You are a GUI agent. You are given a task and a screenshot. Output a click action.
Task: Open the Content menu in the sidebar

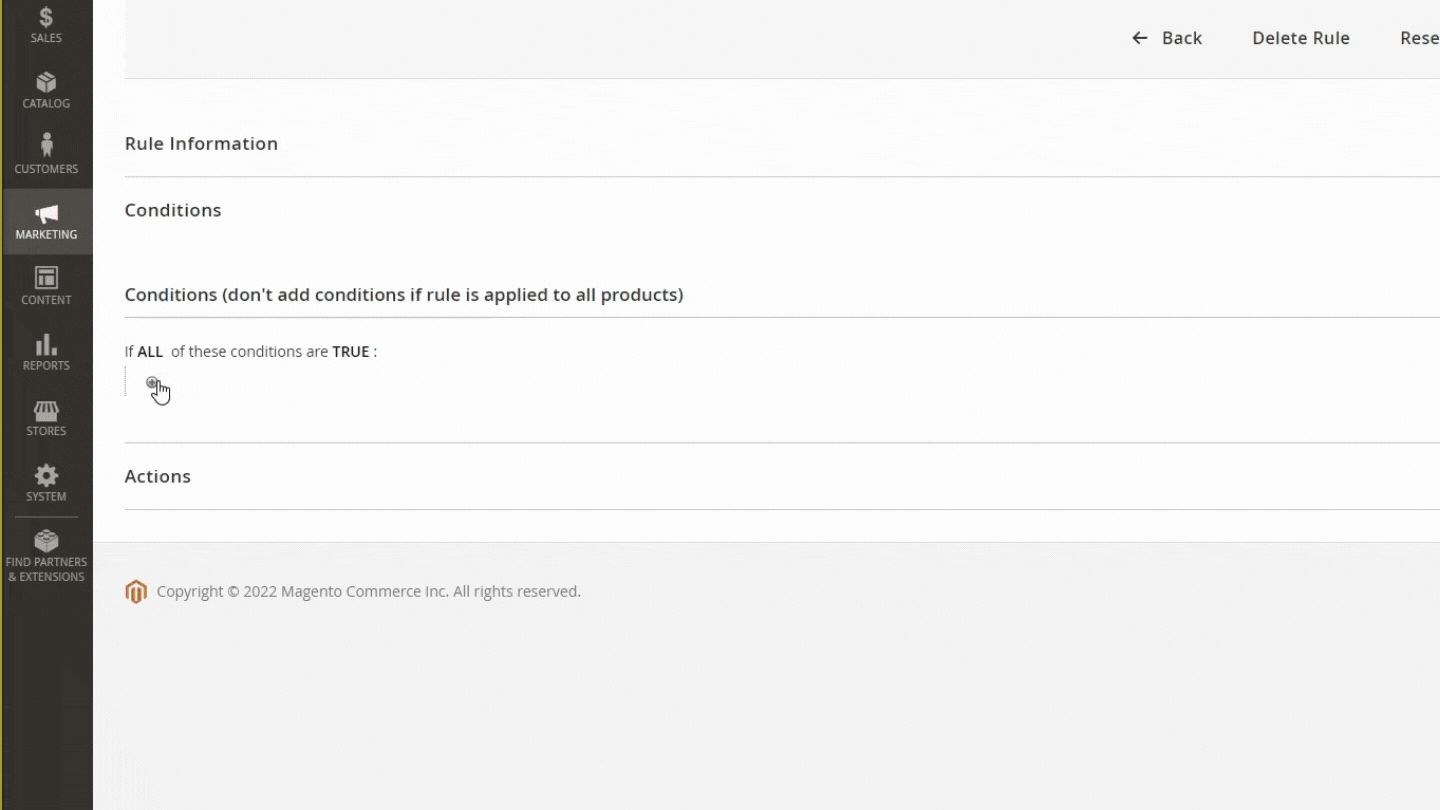[46, 283]
